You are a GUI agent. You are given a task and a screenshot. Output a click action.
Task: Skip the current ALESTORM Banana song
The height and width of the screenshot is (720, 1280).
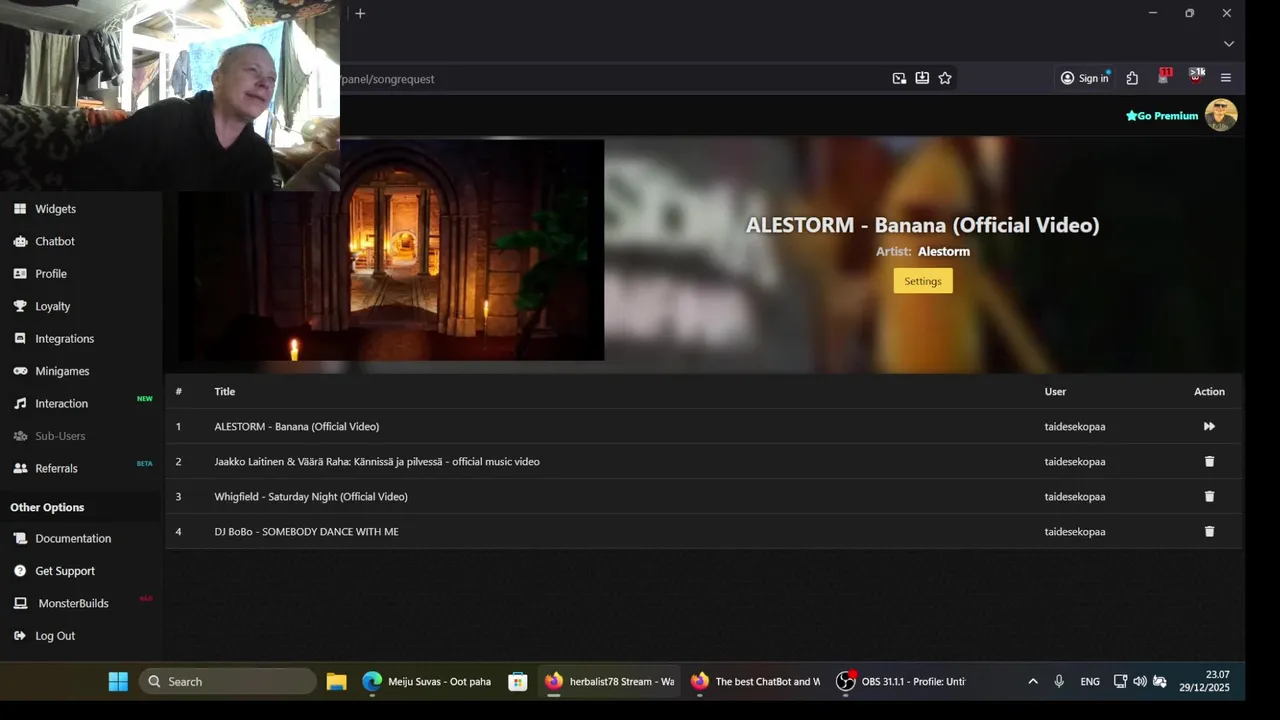point(1209,426)
